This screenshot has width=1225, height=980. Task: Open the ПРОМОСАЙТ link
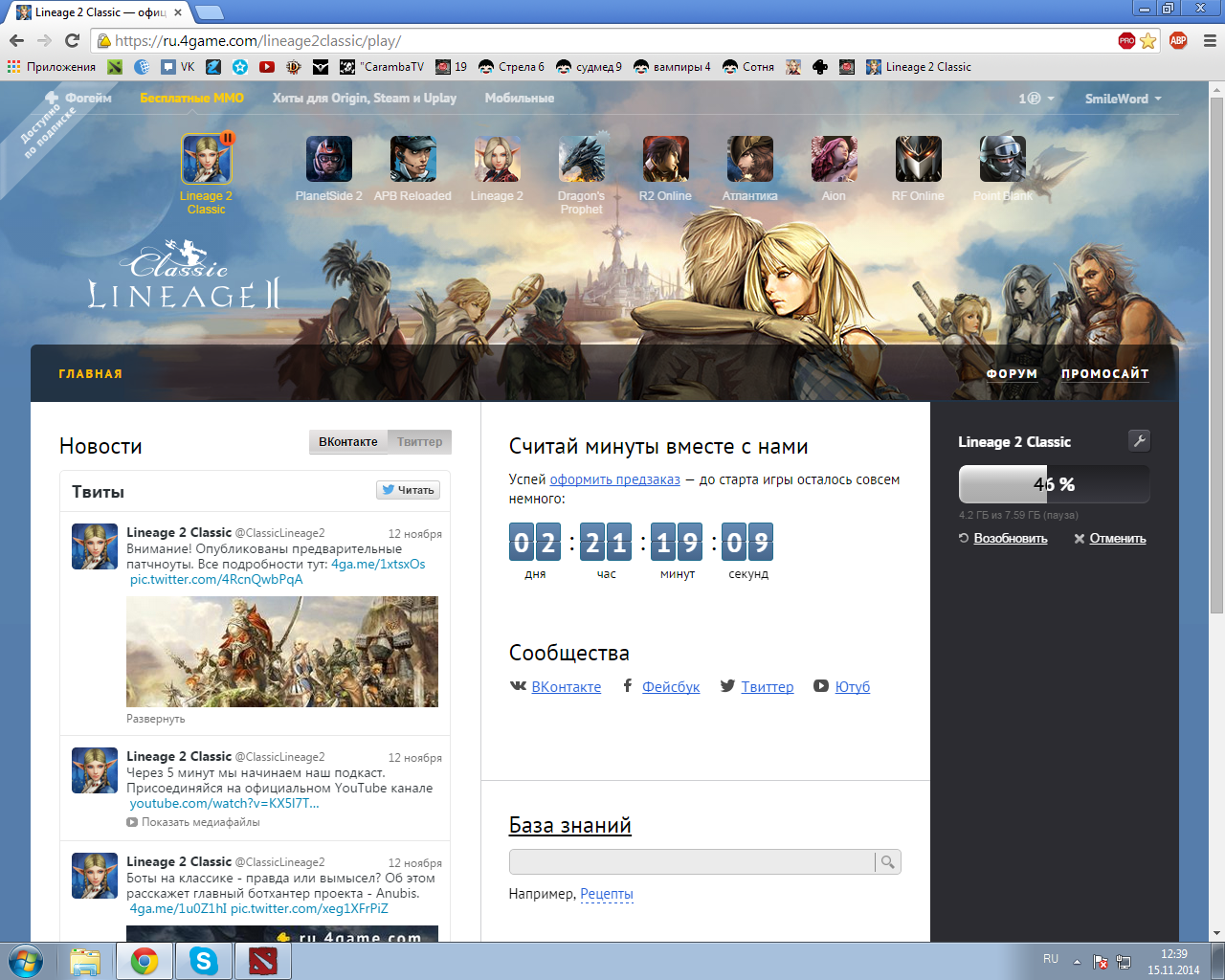(x=1104, y=374)
